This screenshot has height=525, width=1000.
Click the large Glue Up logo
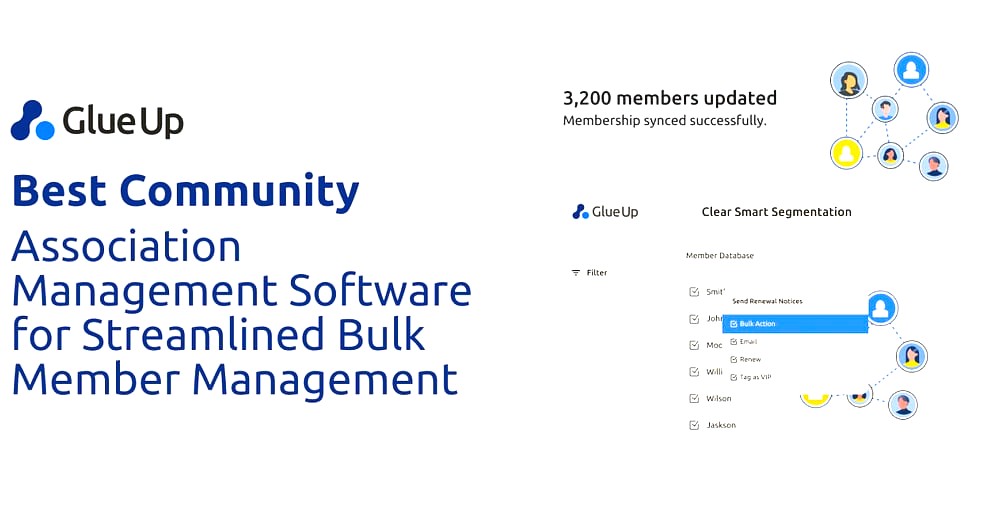97,120
